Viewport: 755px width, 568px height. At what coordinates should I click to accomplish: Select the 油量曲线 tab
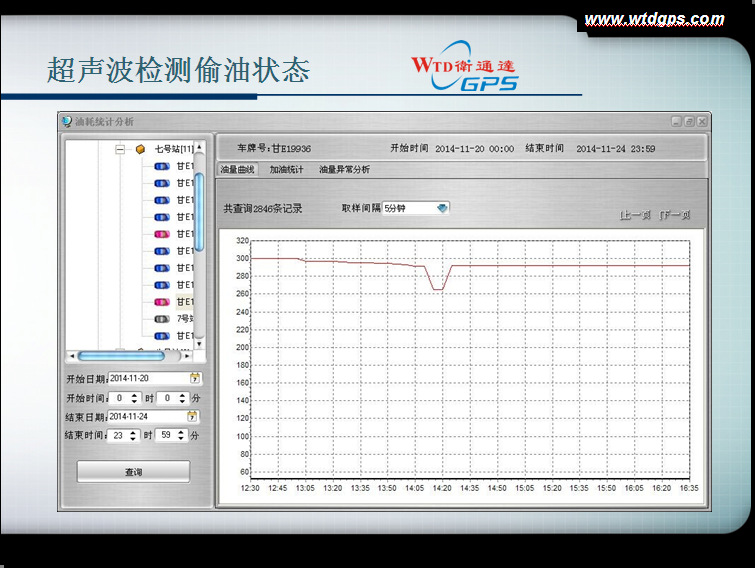237,170
